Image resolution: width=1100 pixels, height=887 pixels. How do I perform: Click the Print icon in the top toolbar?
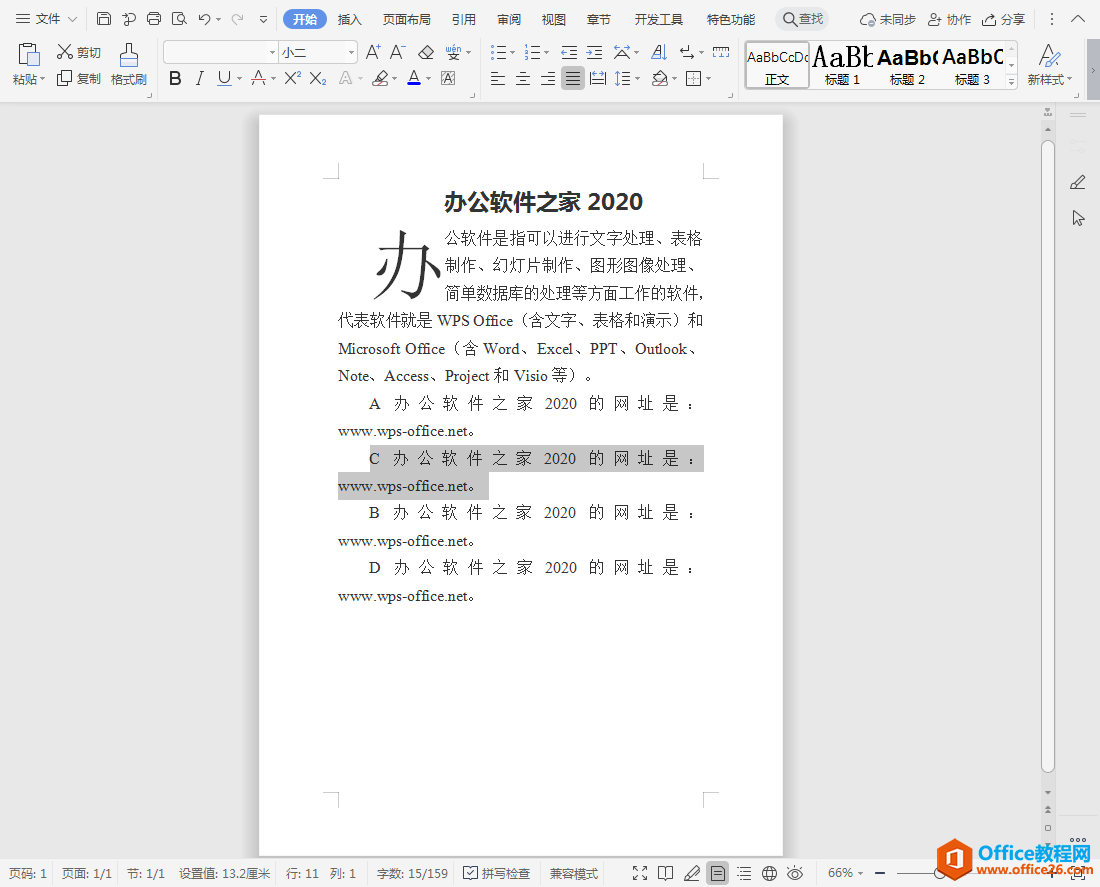[154, 19]
